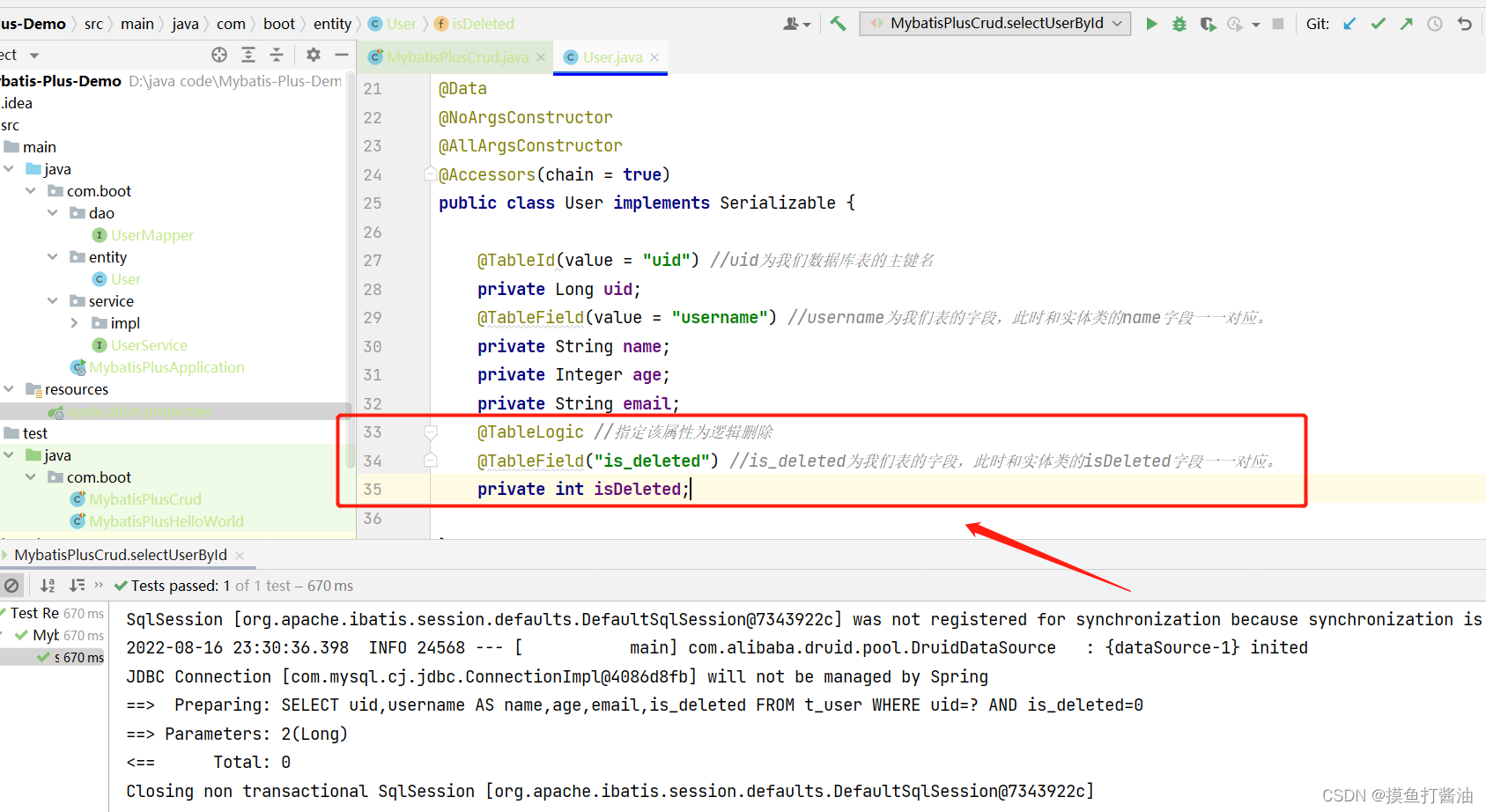Run with coverage using the shield icon
The image size is (1486, 812).
point(1208,24)
